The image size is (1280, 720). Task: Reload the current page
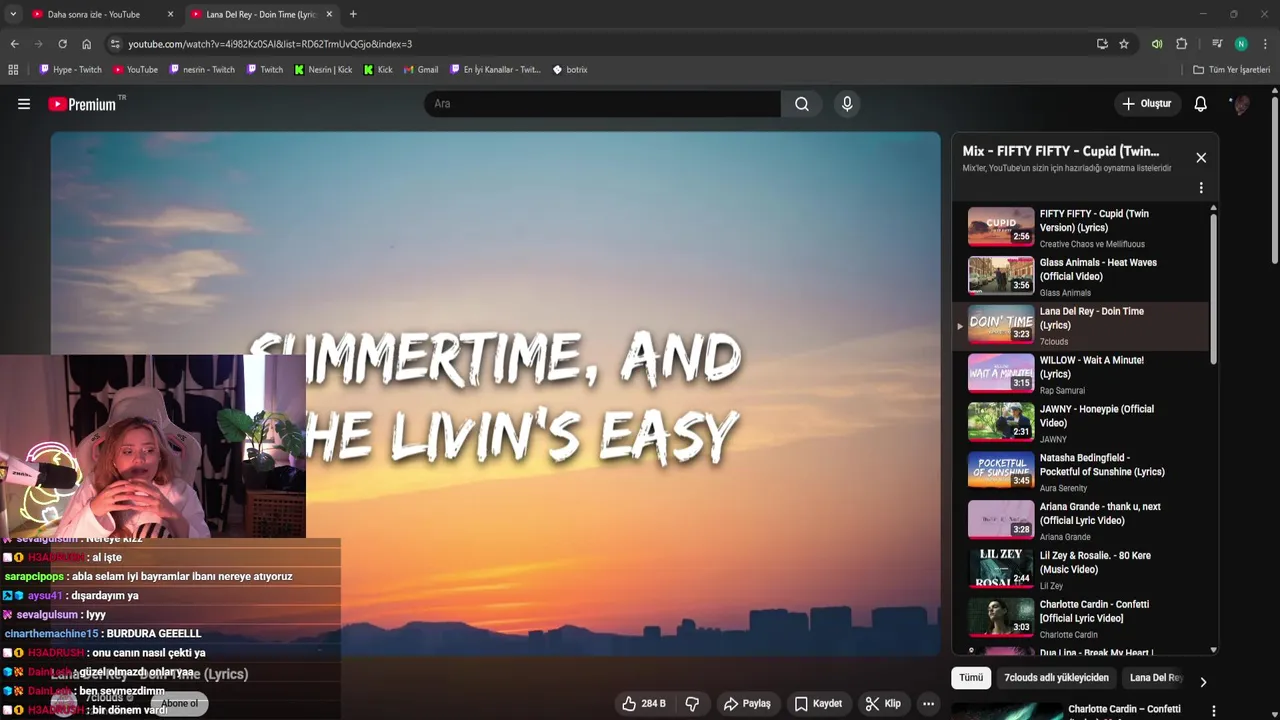click(x=62, y=44)
